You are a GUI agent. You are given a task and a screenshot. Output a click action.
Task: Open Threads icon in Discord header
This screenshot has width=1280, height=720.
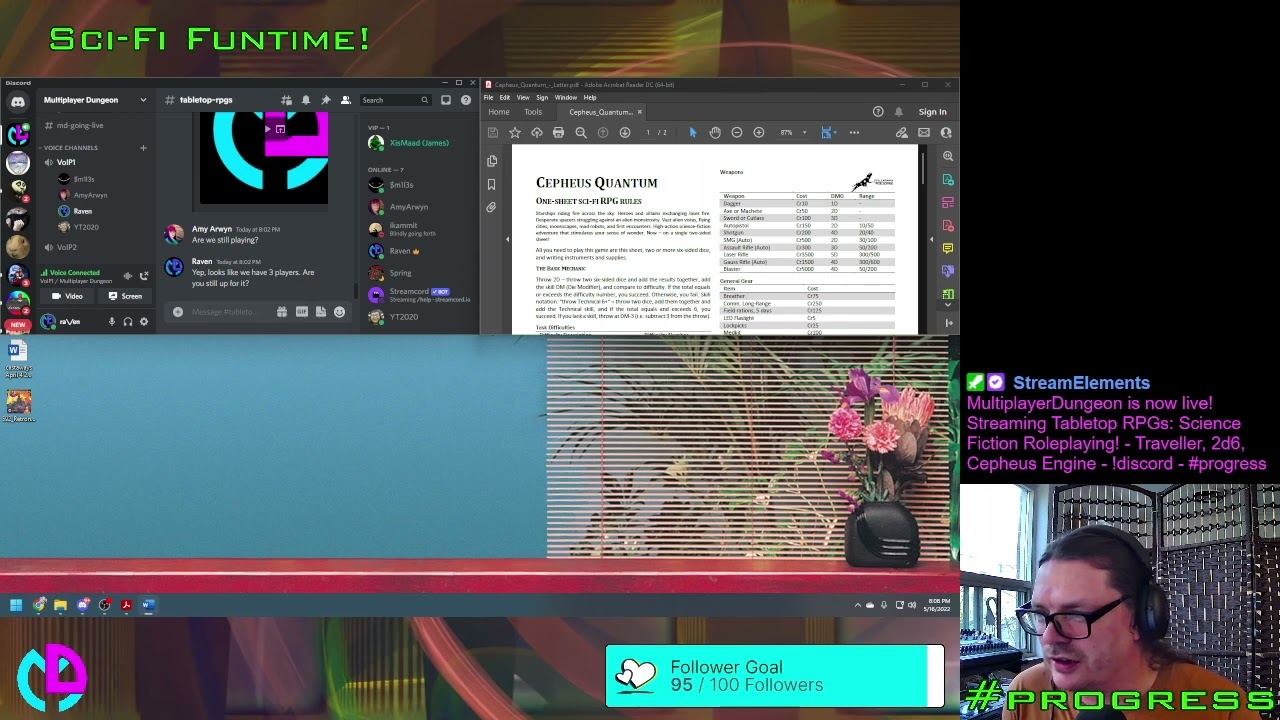coord(286,100)
